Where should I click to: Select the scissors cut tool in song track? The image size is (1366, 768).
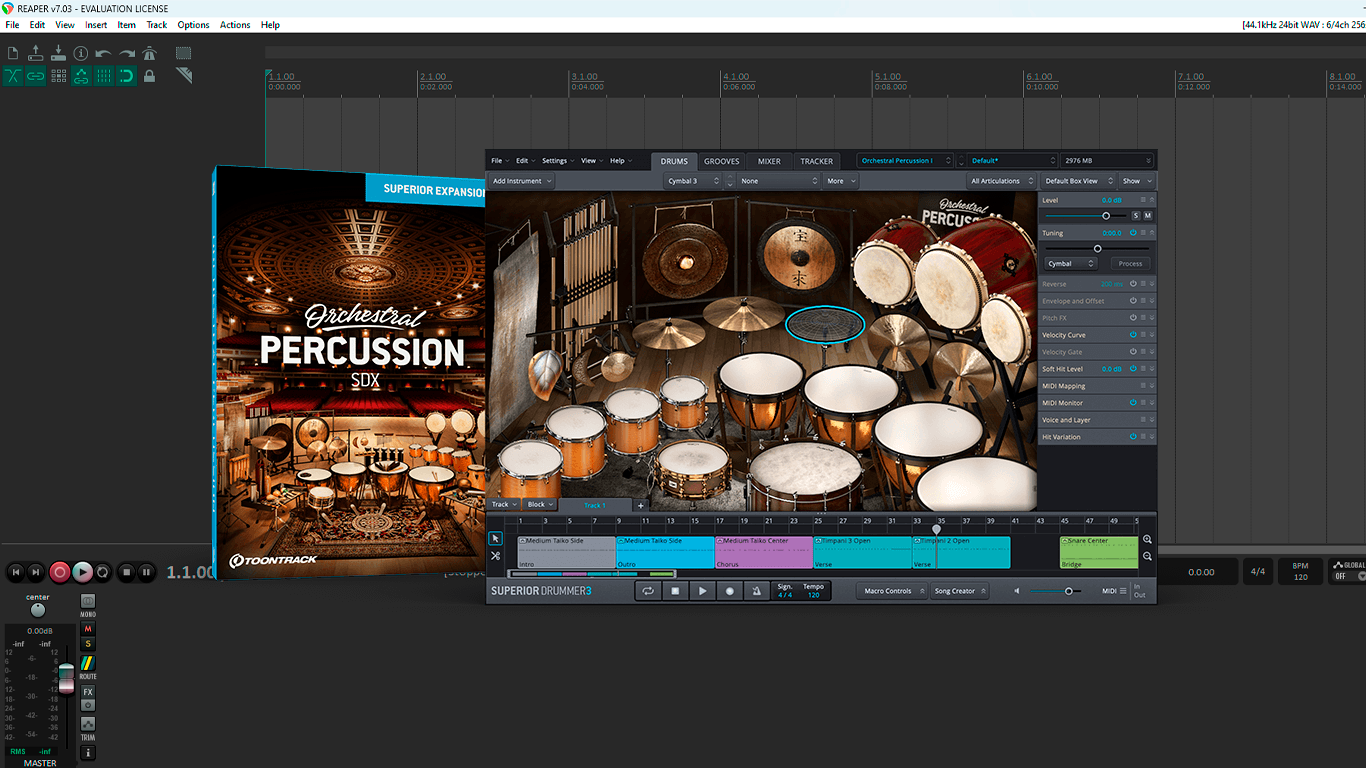[x=495, y=556]
